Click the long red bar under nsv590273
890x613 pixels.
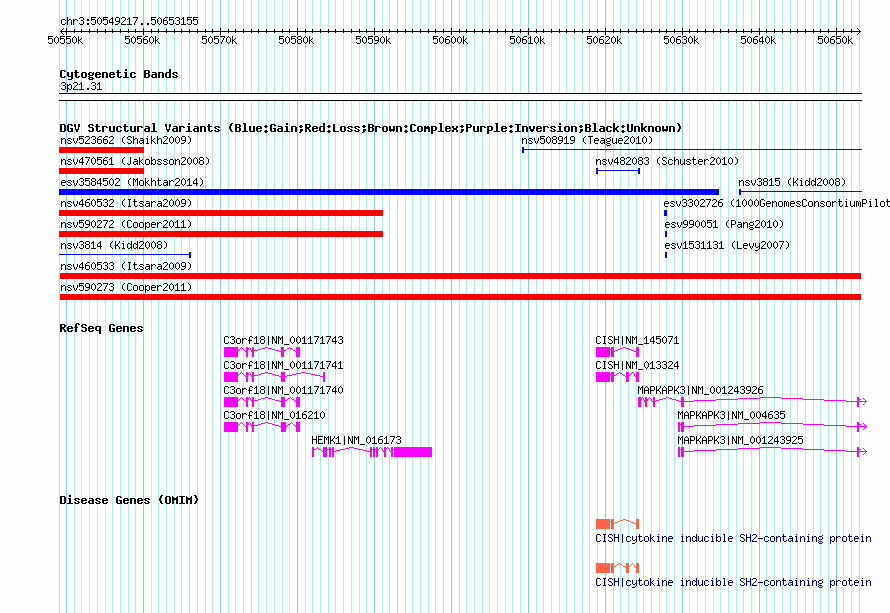click(x=460, y=297)
